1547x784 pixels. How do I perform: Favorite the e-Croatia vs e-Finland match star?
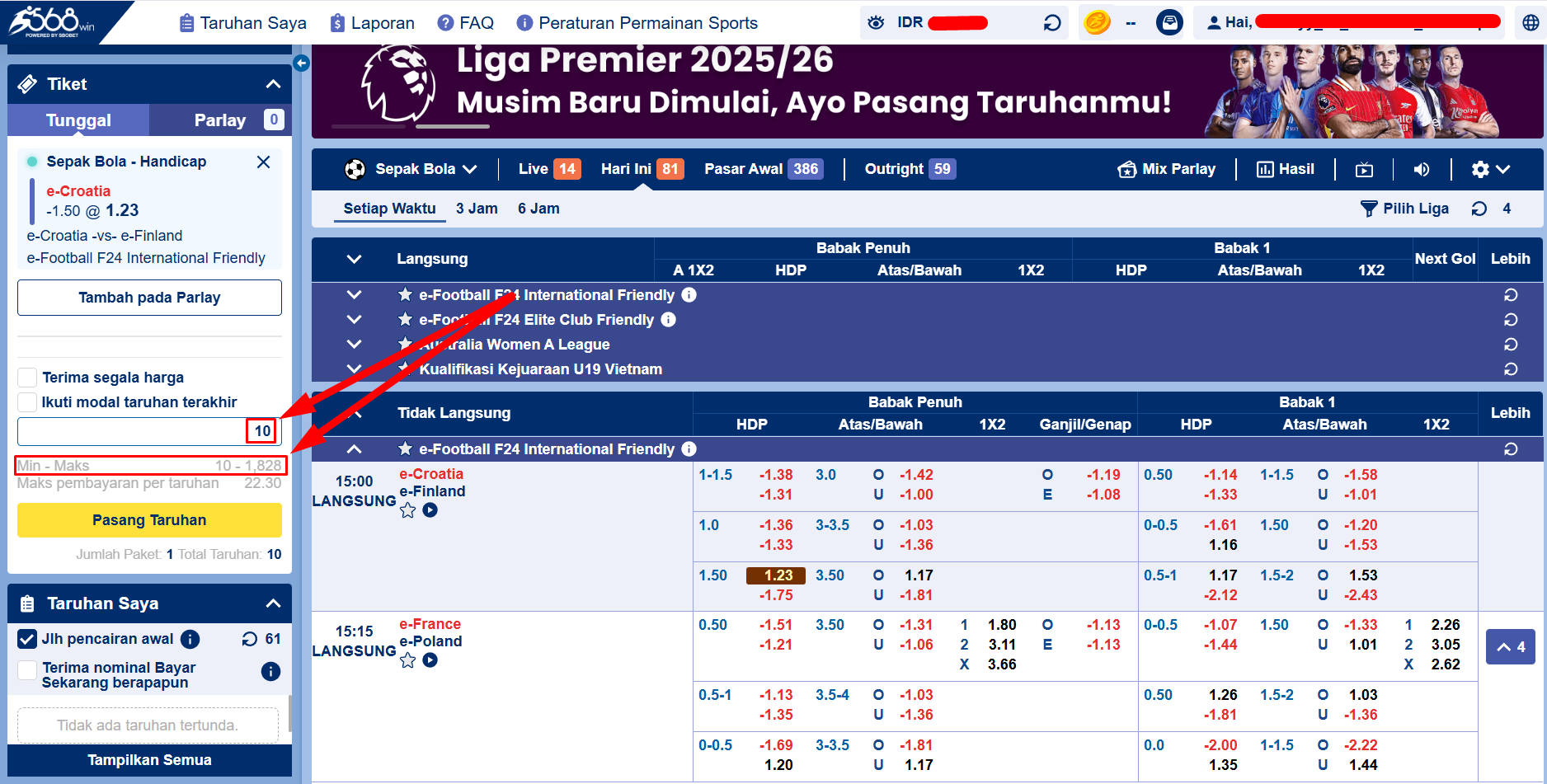408,511
